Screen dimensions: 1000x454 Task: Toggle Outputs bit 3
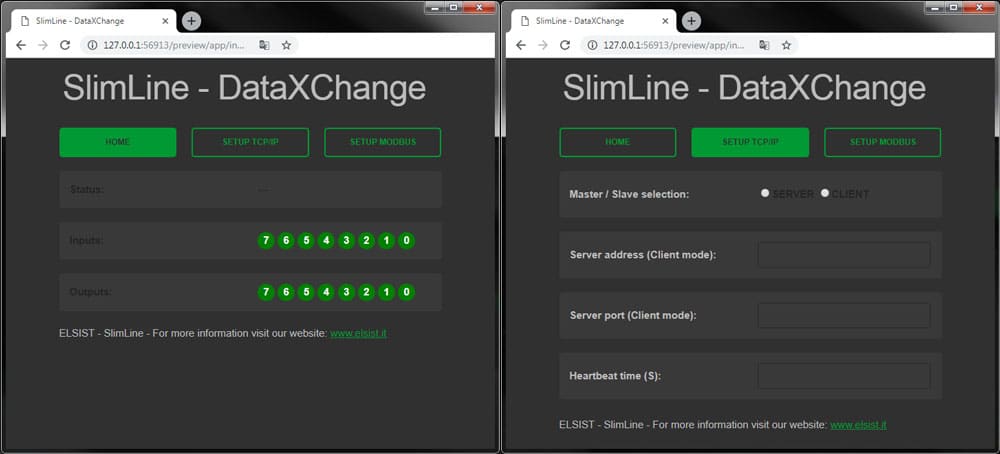coord(346,292)
